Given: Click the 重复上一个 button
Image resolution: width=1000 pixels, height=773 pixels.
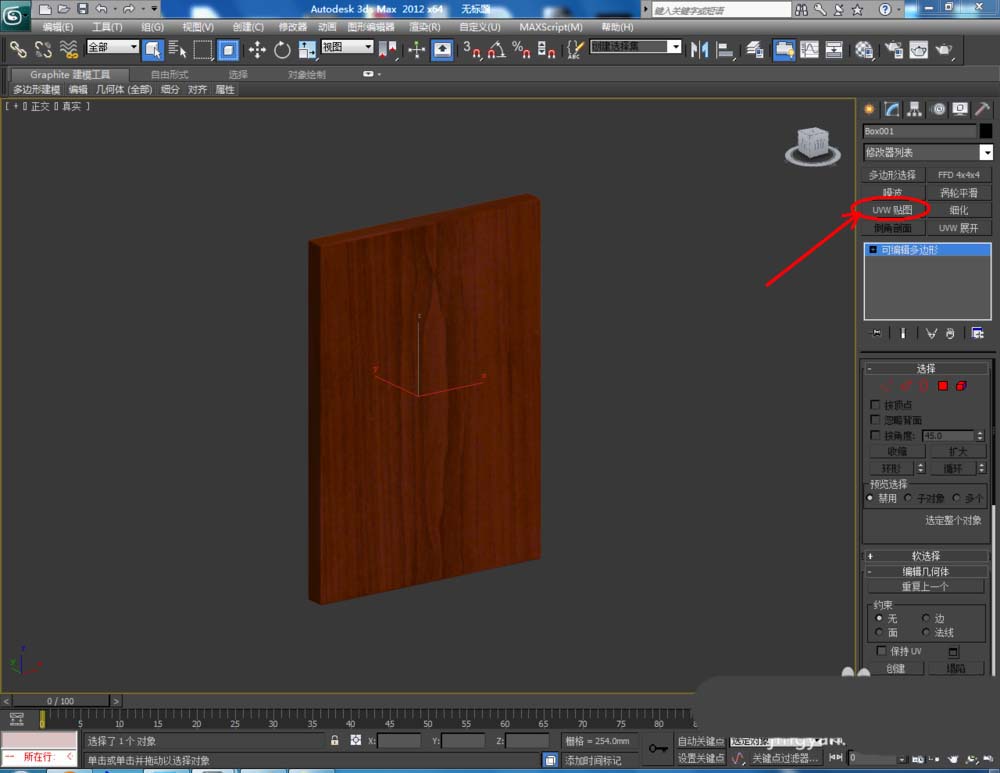Looking at the screenshot, I should coord(925,586).
